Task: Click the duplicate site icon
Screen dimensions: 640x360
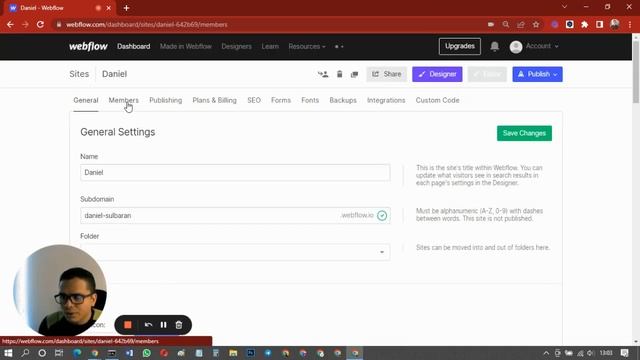Action: point(354,74)
